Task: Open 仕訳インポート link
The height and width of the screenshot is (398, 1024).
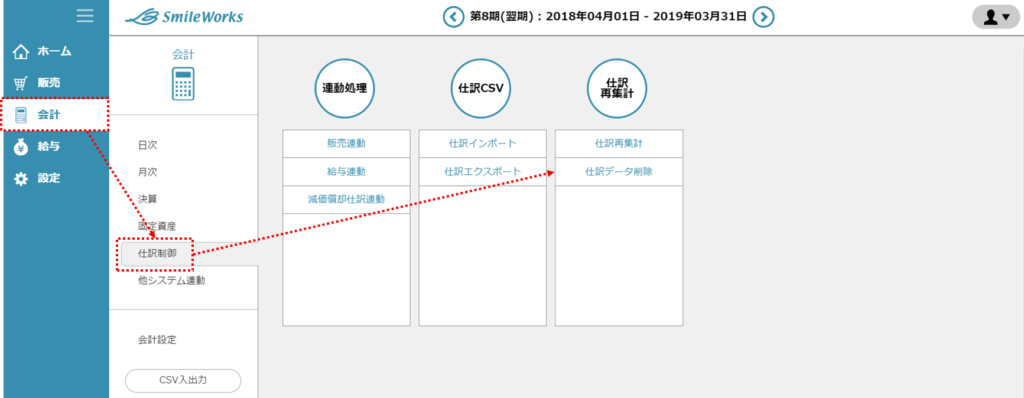Action: coord(483,144)
